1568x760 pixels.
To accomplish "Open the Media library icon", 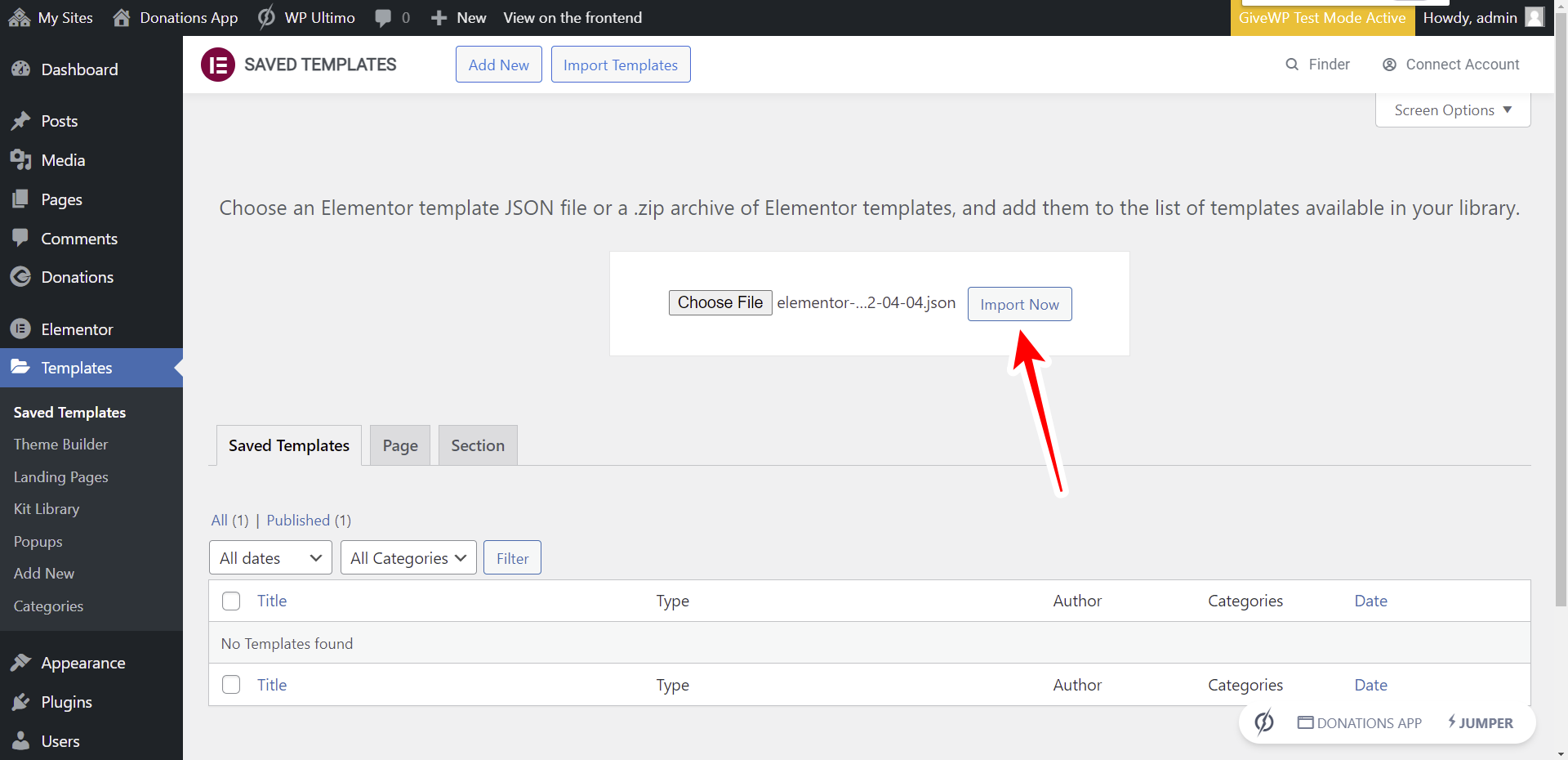I will click(x=20, y=160).
